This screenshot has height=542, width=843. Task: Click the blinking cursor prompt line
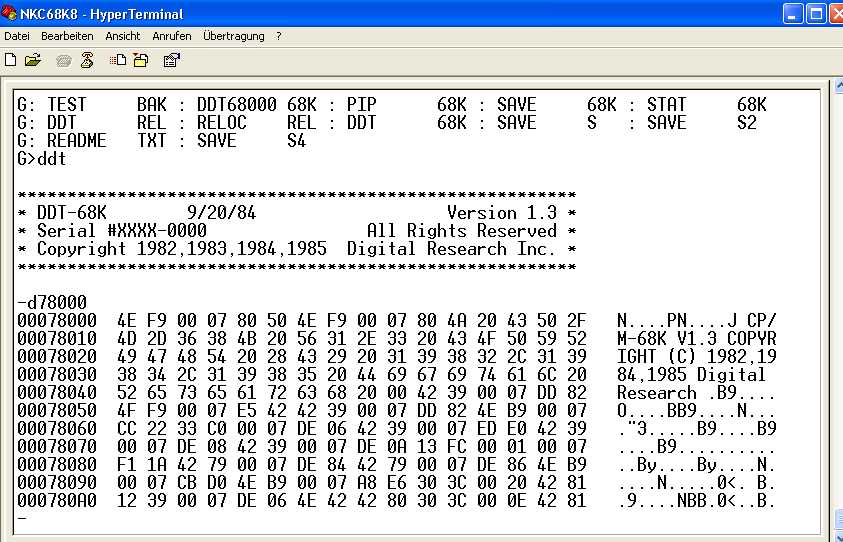point(22,519)
